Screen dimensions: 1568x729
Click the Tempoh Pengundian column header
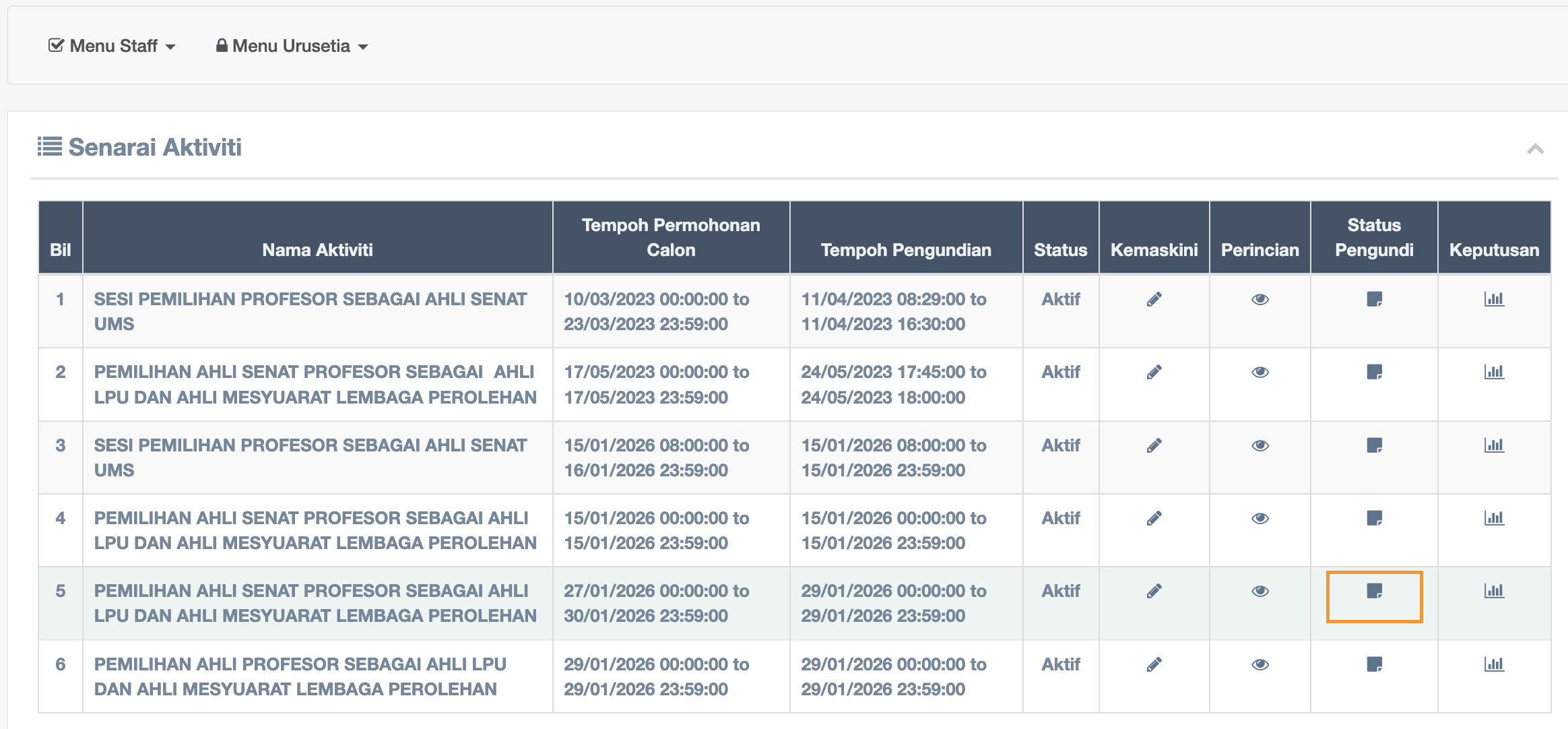(906, 250)
